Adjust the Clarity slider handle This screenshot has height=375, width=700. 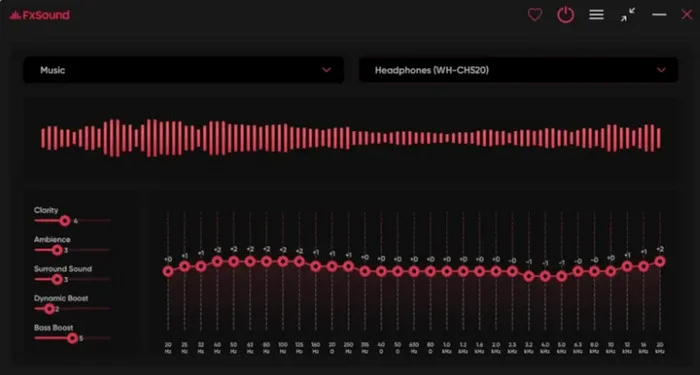pos(65,221)
